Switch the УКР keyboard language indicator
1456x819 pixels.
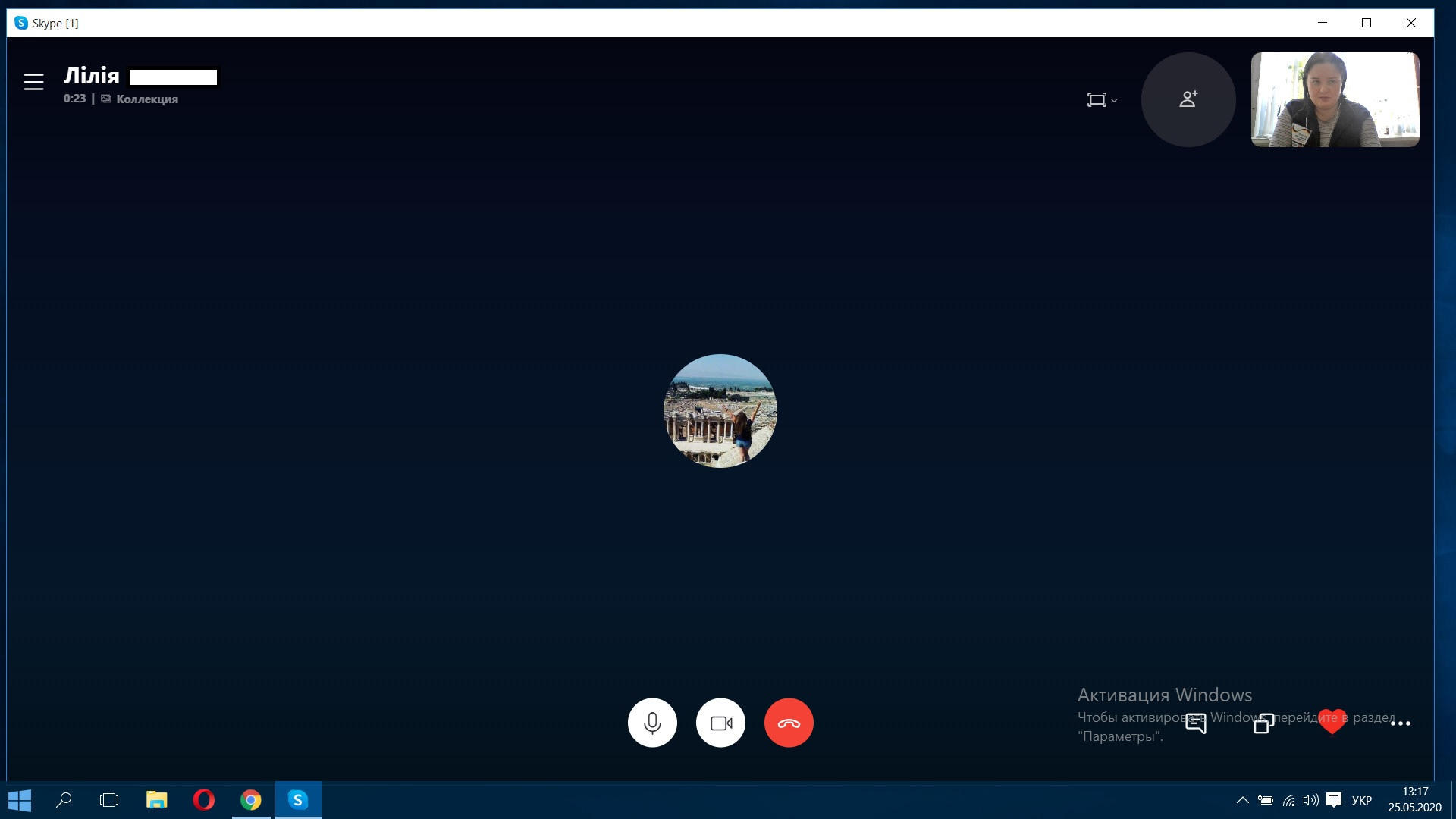(1361, 800)
